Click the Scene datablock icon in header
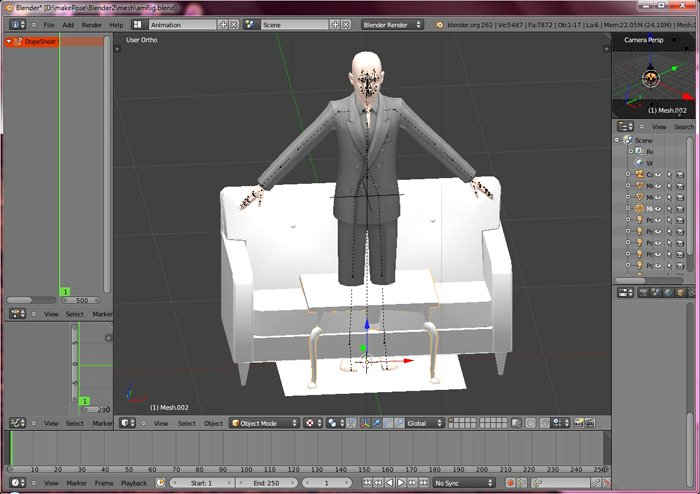700x494 pixels. pyautogui.click(x=250, y=24)
